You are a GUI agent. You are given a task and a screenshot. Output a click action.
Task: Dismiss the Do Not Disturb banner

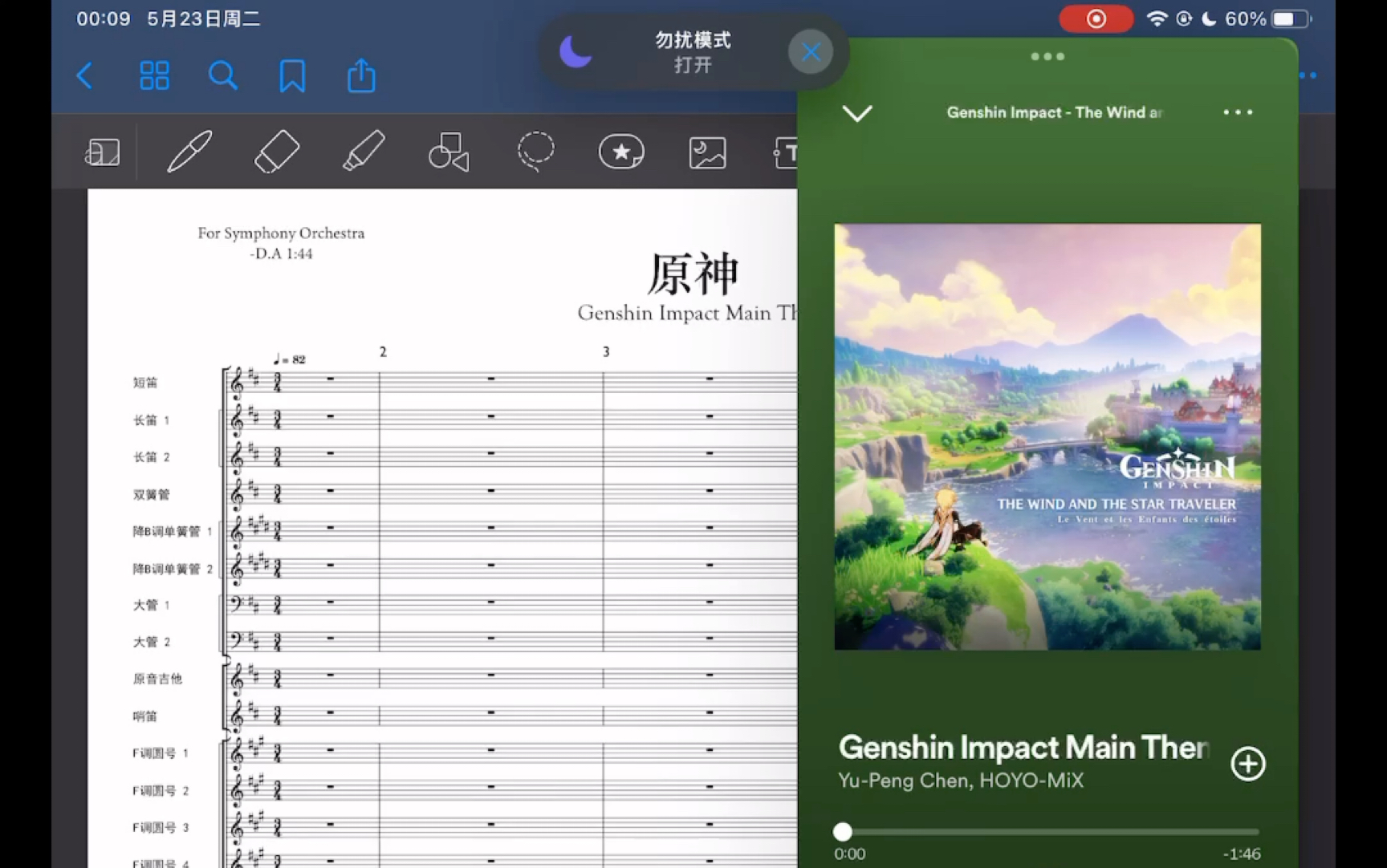[811, 52]
